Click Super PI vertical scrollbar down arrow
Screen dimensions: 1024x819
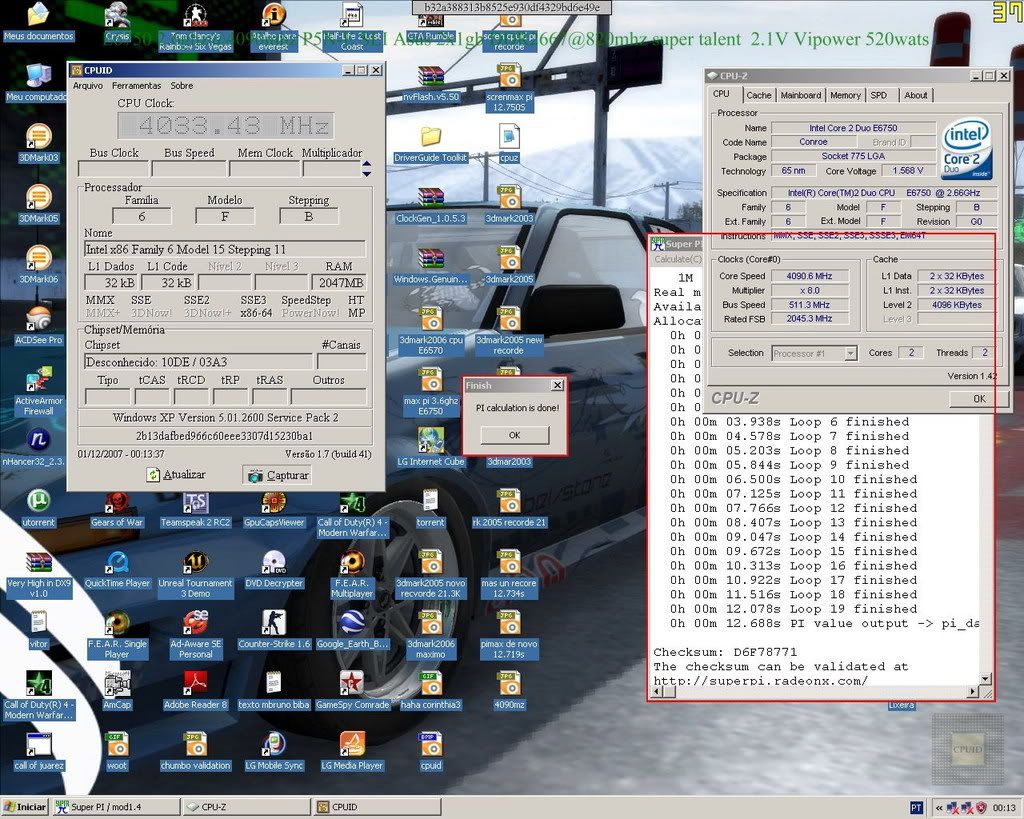coord(986,679)
